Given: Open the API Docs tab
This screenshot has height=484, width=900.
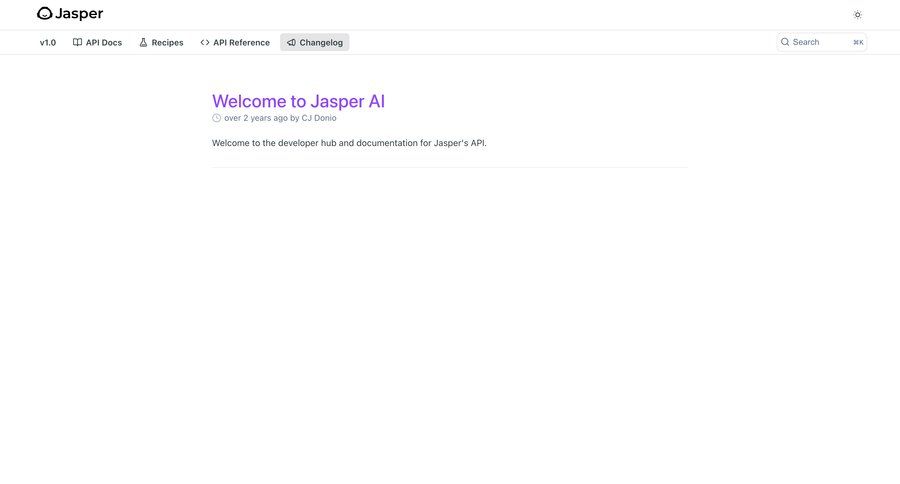Looking at the screenshot, I should (98, 42).
